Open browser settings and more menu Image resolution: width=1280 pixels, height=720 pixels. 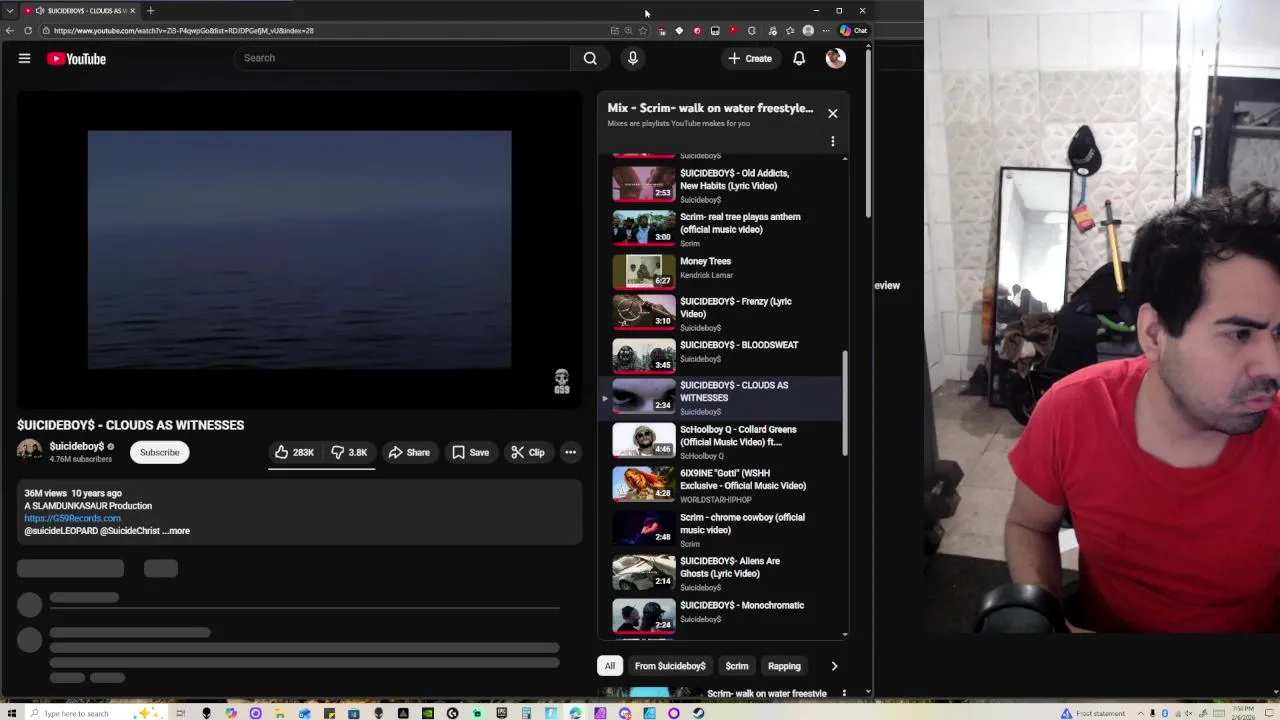tap(826, 31)
